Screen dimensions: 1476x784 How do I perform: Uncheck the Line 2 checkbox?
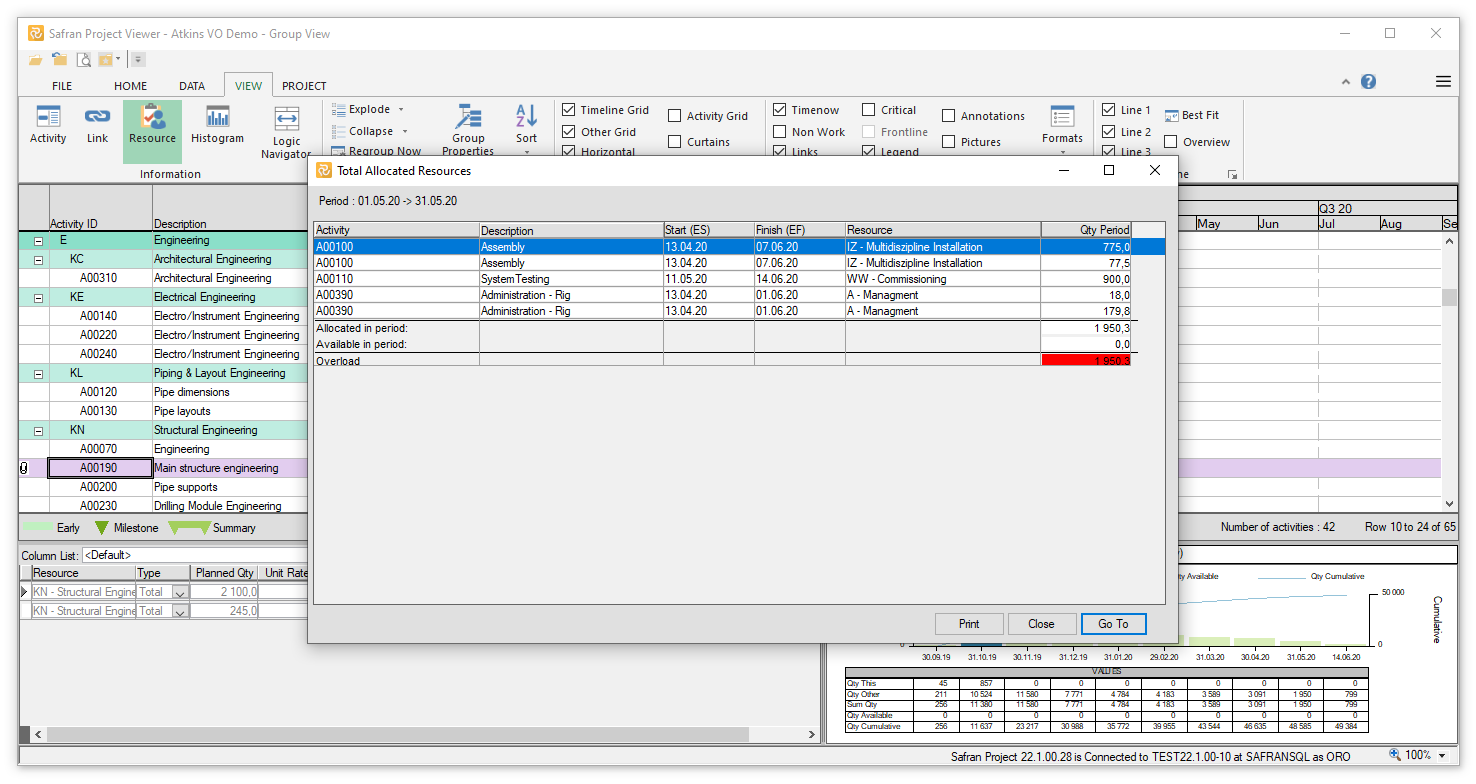pyautogui.click(x=1108, y=132)
